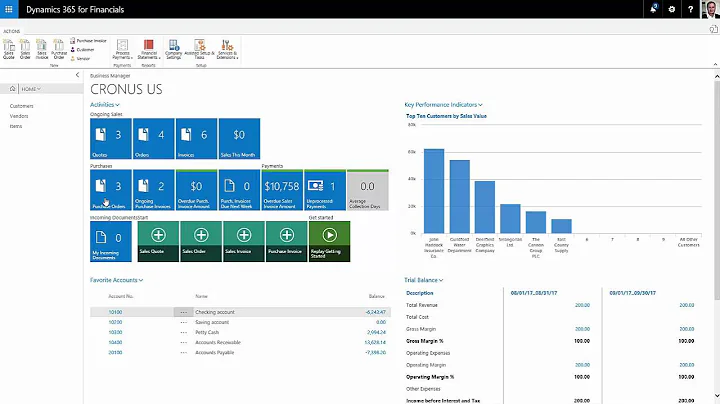This screenshot has height=404, width=720.
Task: Open the Quotes tile showing 3
Action: (111, 139)
